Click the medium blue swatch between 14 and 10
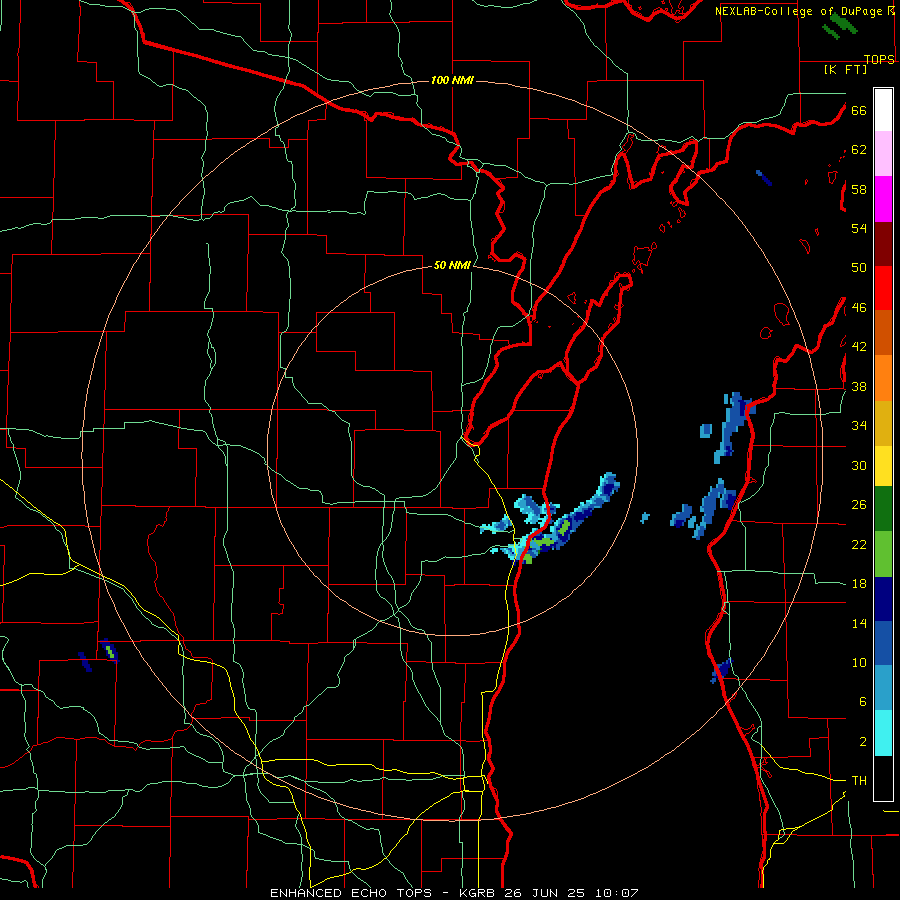900x900 pixels. pyautogui.click(x=883, y=643)
